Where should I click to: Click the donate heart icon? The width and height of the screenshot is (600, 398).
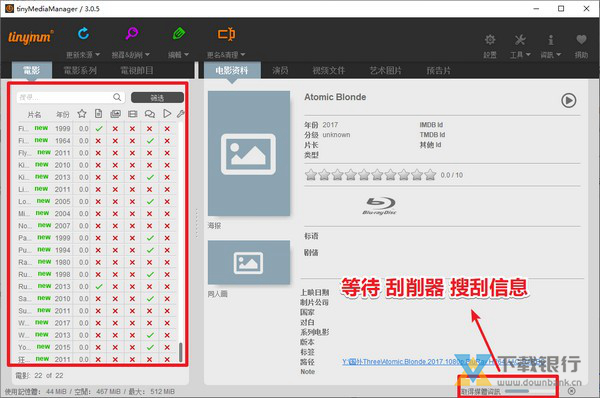[581, 39]
